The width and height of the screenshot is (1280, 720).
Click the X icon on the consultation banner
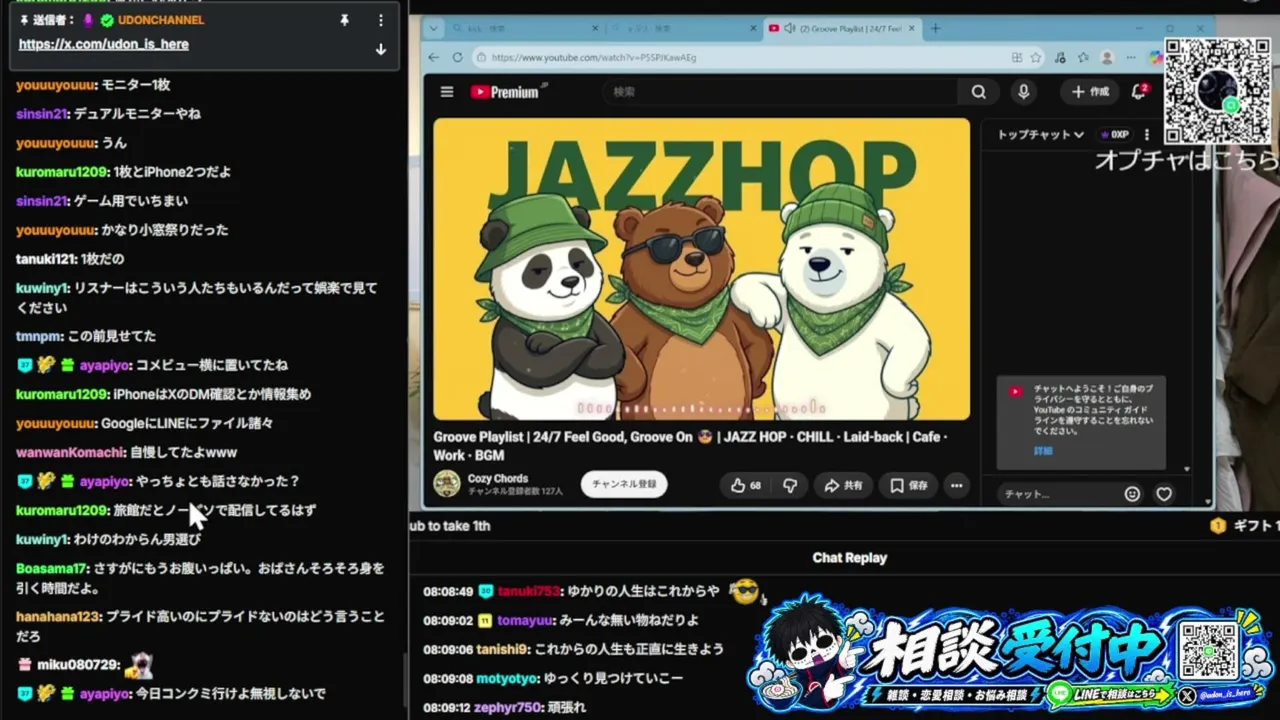tap(1187, 694)
